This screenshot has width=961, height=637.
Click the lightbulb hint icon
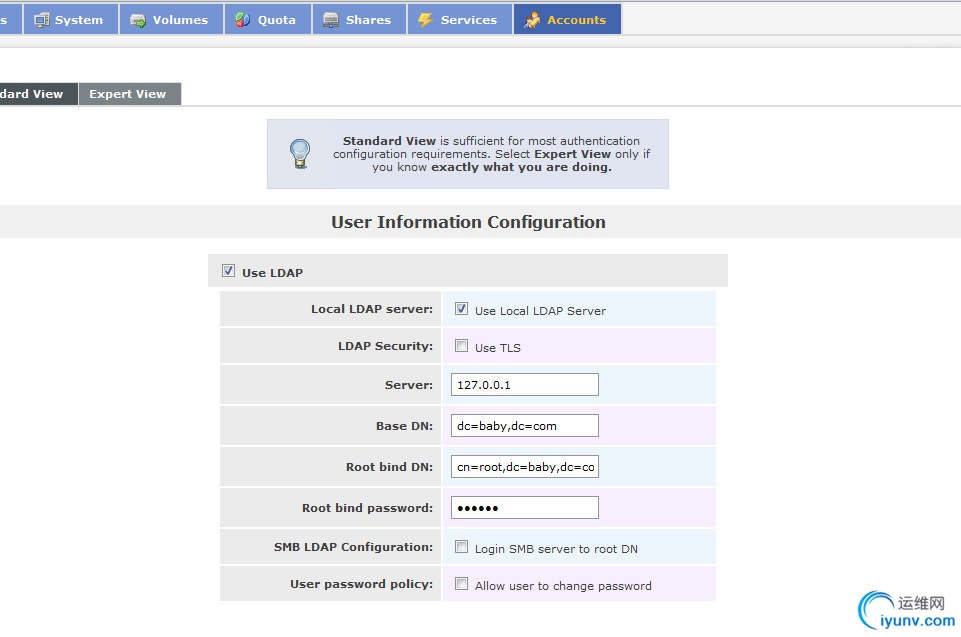[x=300, y=154]
